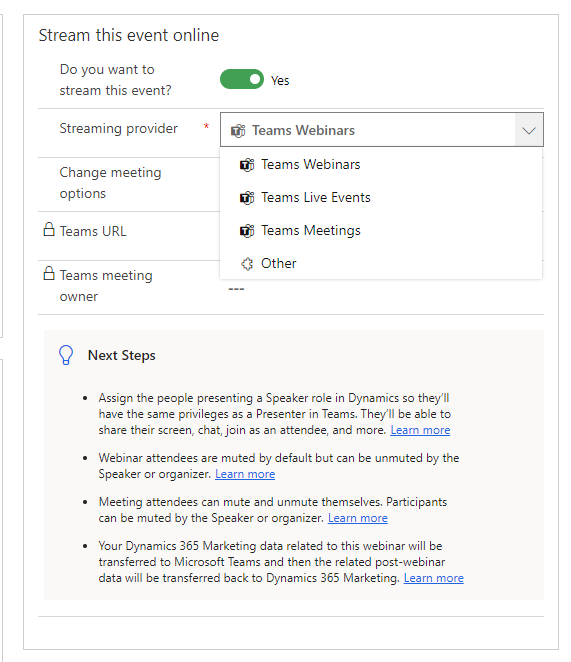571x662 pixels.
Task: Click the Teams icon in the selected provider field
Action: pyautogui.click(x=238, y=131)
